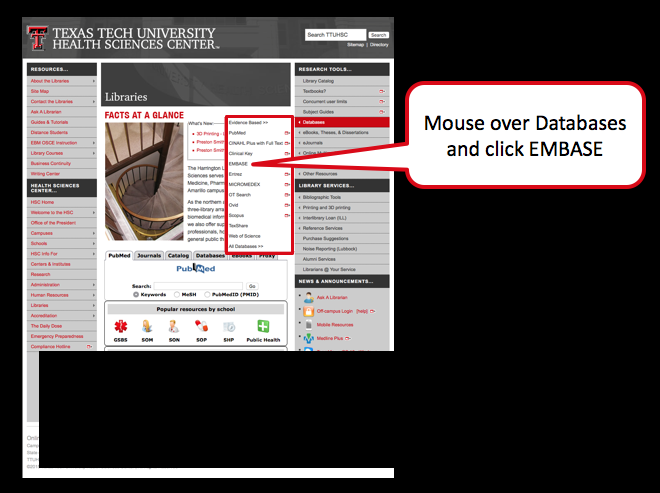The width and height of the screenshot is (660, 493).
Task: Open the SON school resources icon
Action: (x=174, y=326)
